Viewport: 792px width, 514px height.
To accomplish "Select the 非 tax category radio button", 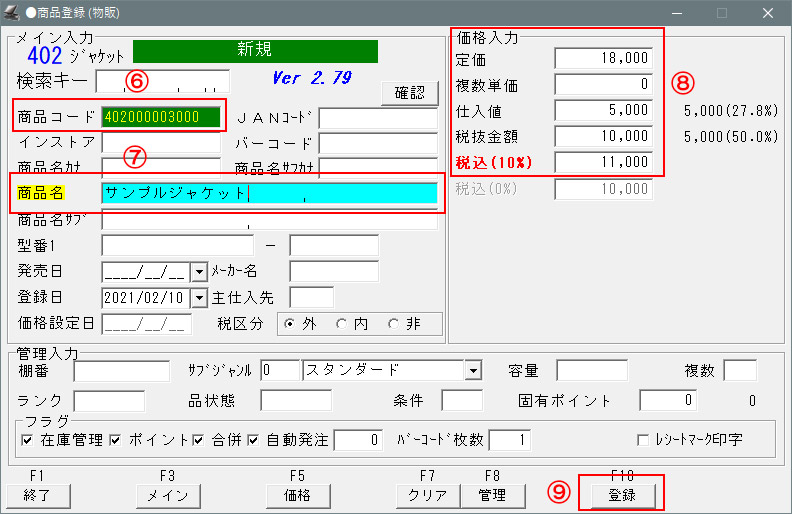I will pyautogui.click(x=394, y=323).
